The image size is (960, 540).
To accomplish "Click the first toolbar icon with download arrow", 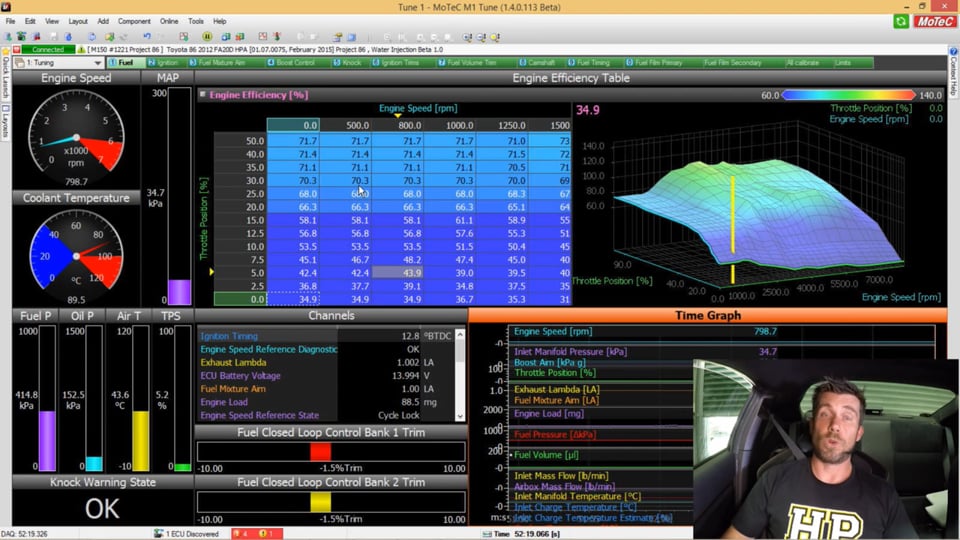I will pyautogui.click(x=9, y=37).
